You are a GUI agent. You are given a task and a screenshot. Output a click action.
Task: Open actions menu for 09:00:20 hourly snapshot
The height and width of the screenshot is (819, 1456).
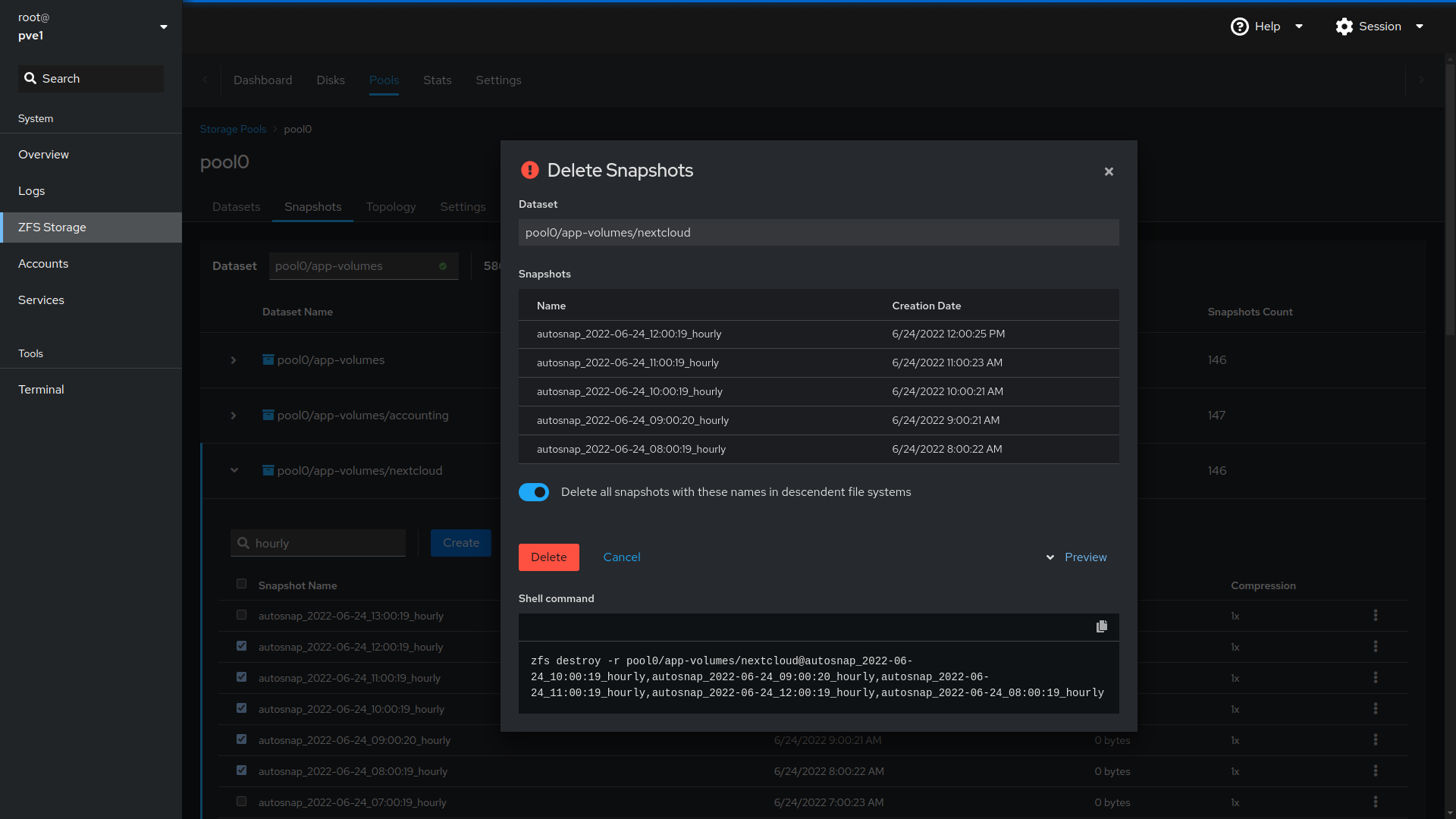pyautogui.click(x=1376, y=739)
